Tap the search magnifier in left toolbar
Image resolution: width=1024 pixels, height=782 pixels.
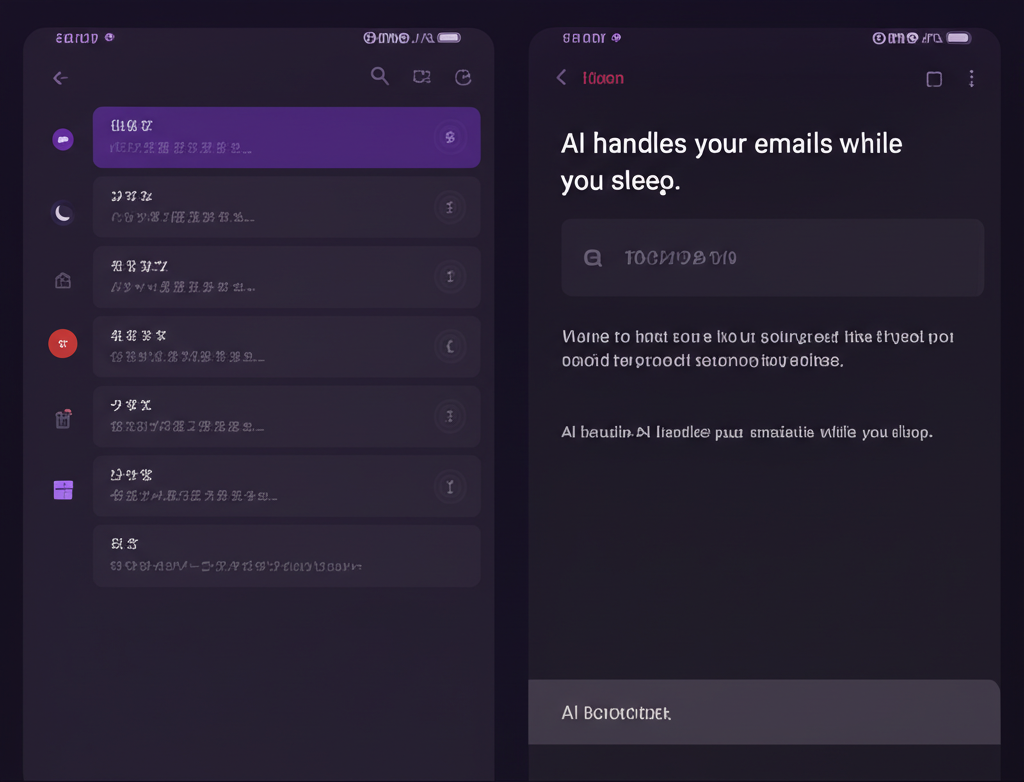[380, 76]
